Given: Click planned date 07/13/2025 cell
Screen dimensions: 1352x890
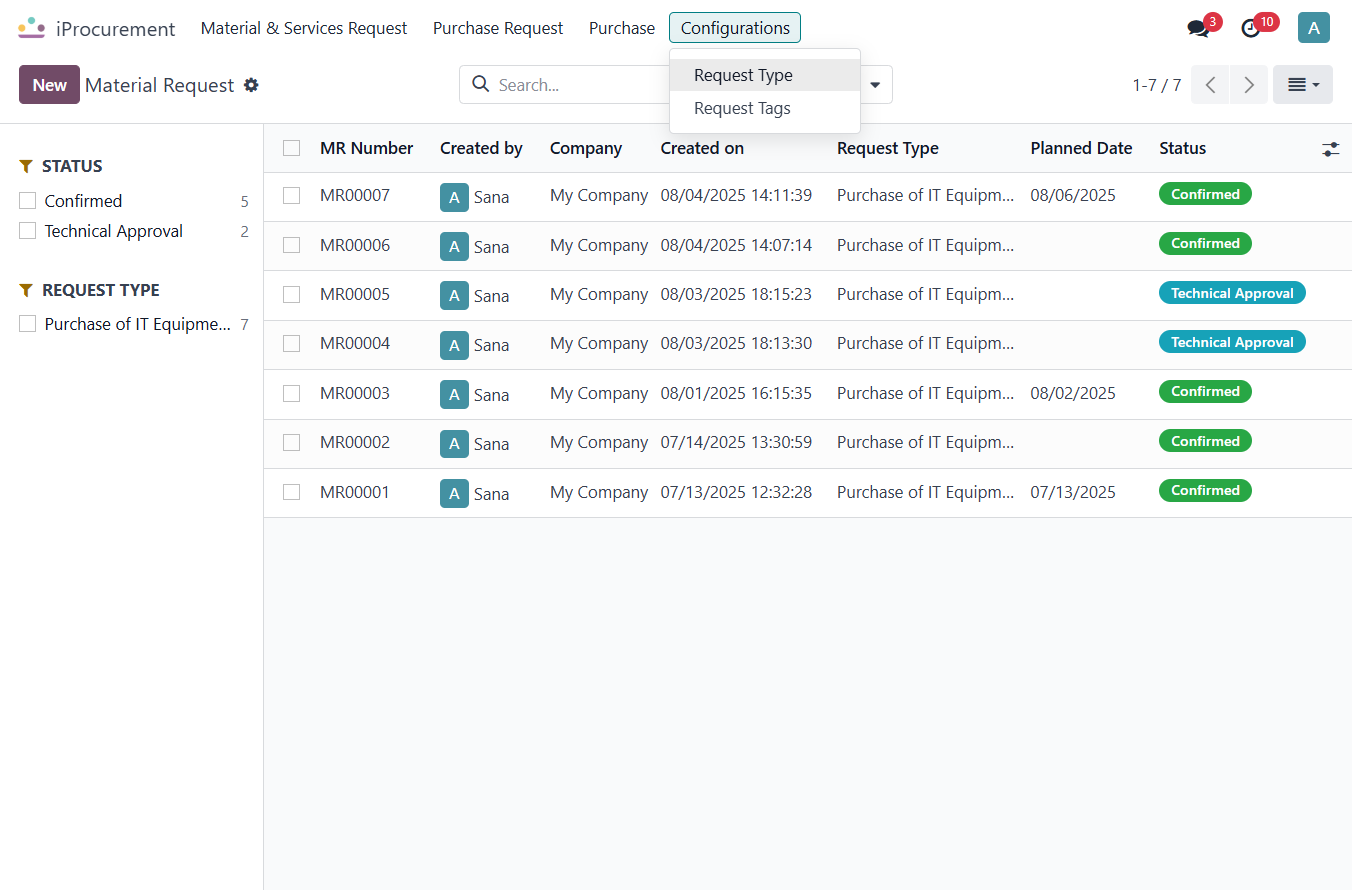Looking at the screenshot, I should click(x=1073, y=492).
